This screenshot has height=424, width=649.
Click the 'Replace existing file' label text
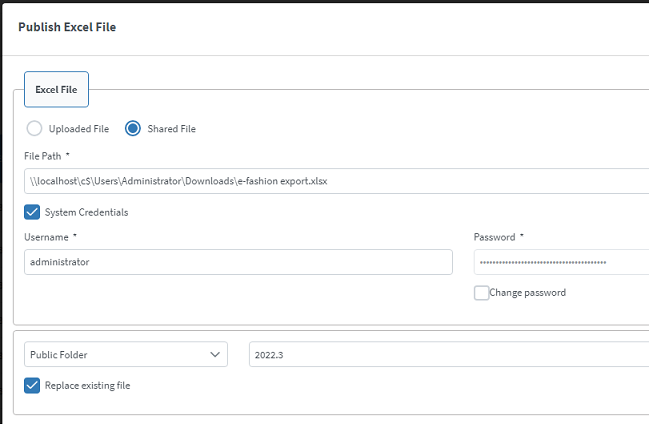click(x=87, y=385)
